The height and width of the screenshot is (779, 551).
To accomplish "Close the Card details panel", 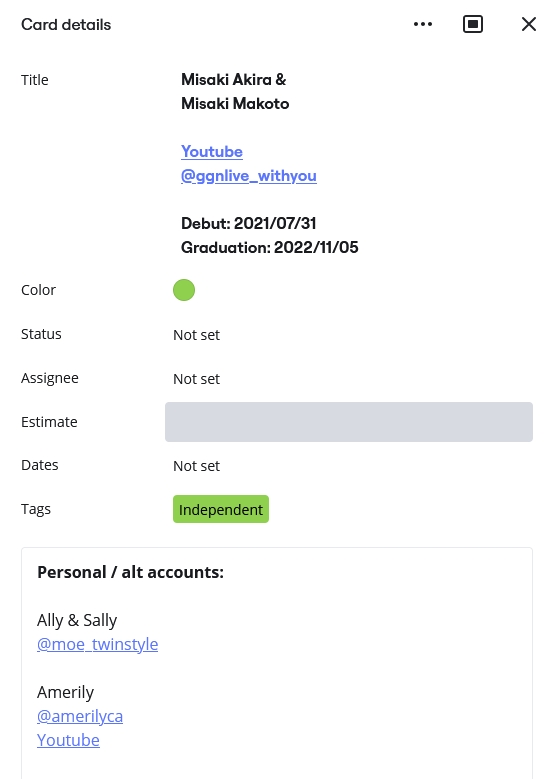I will pyautogui.click(x=529, y=24).
